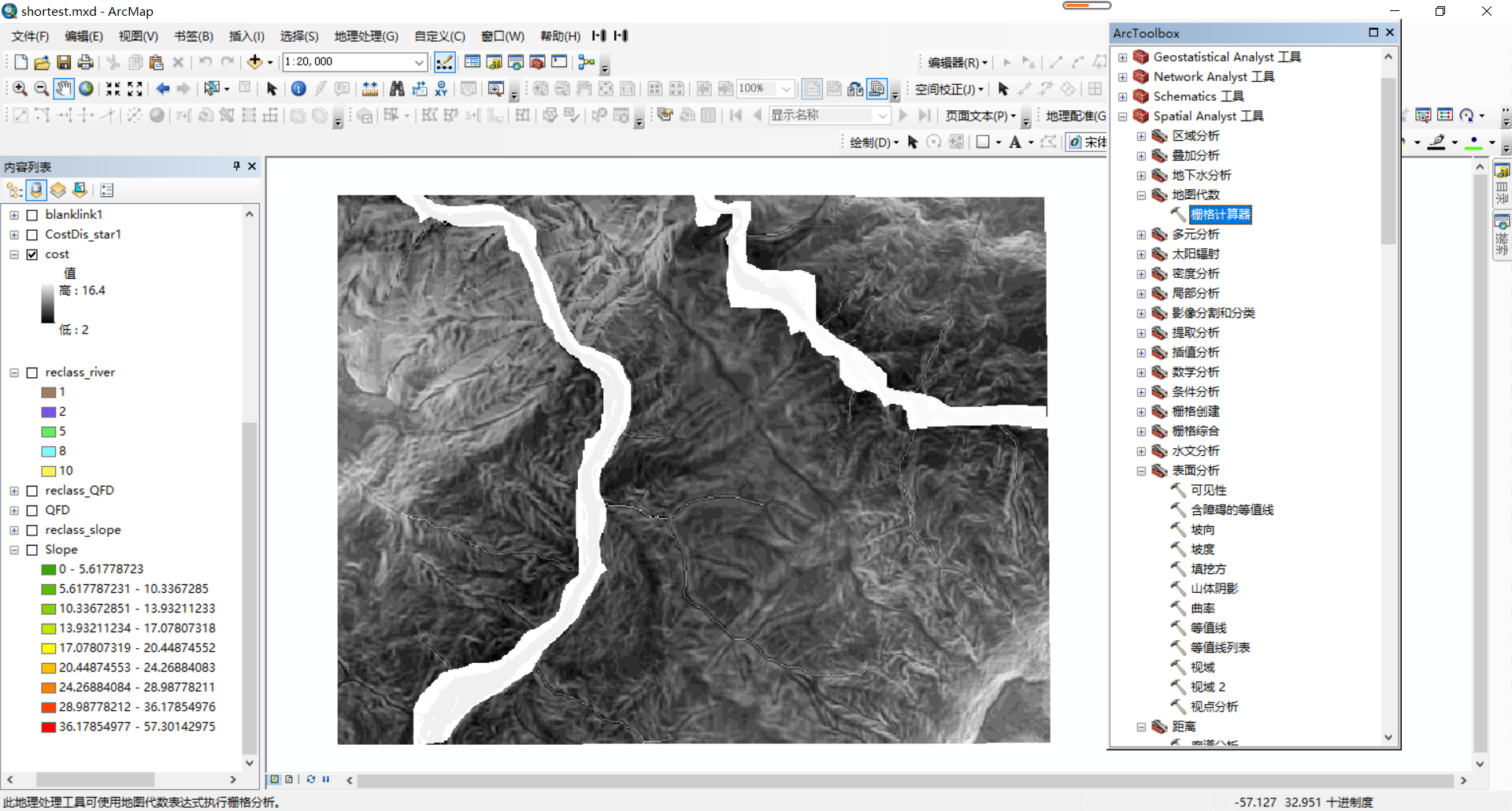This screenshot has width=1512, height=811.
Task: Click the Add Data button icon
Action: [x=256, y=61]
